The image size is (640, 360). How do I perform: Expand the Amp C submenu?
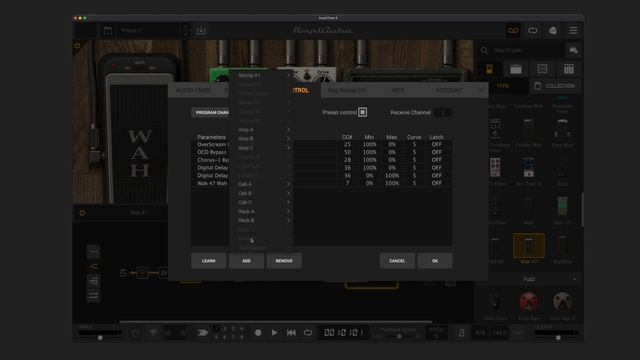[x=261, y=148]
